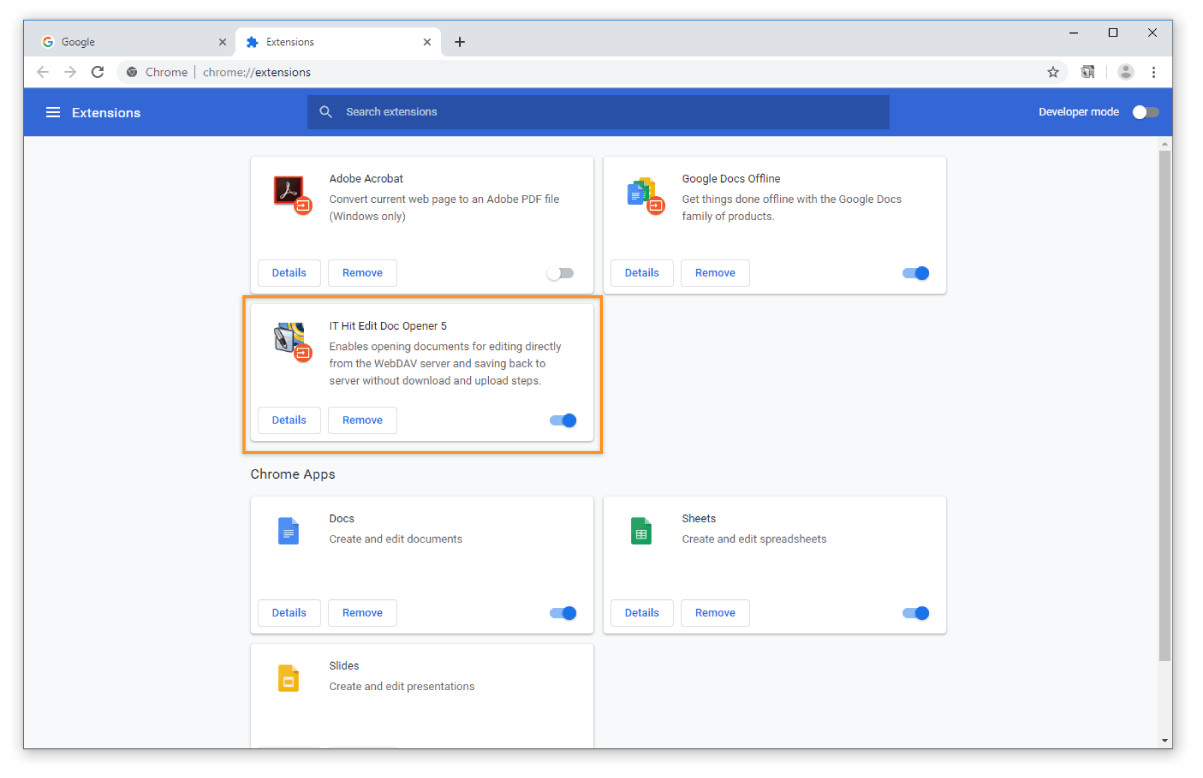Open Details for Adobe Acrobat

[289, 273]
